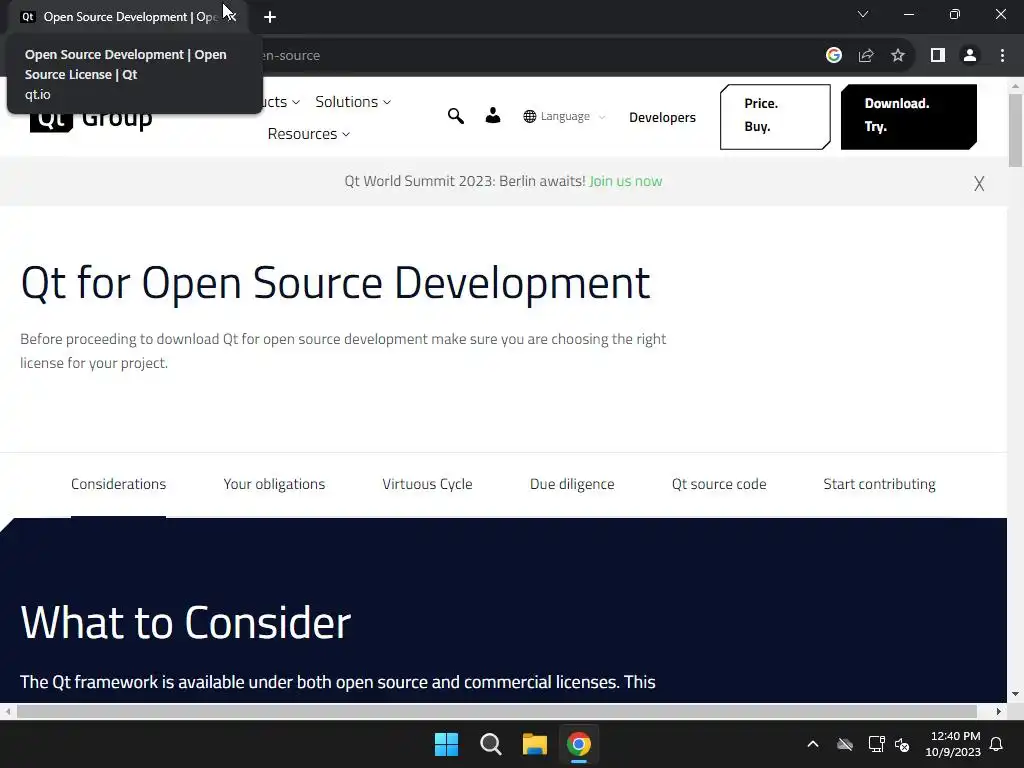
Task: Open File Explorer from taskbar
Action: click(x=535, y=744)
